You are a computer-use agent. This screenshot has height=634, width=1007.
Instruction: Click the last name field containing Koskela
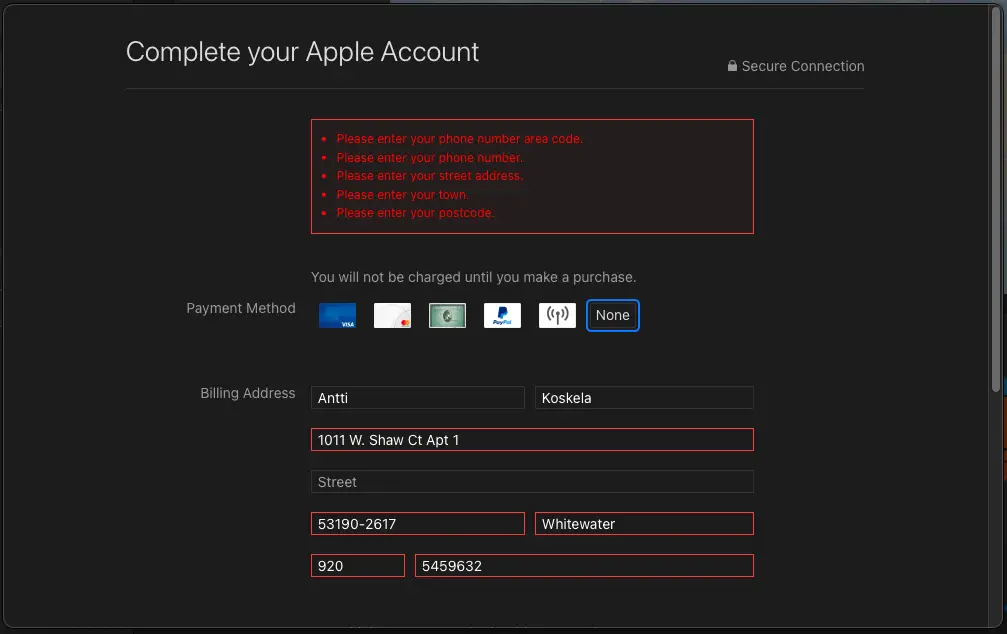(643, 398)
